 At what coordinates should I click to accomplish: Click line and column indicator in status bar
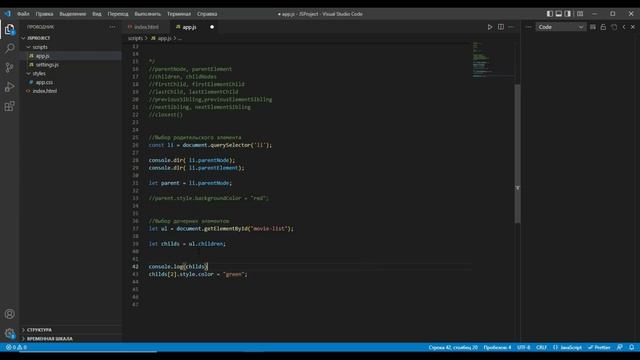(x=453, y=347)
